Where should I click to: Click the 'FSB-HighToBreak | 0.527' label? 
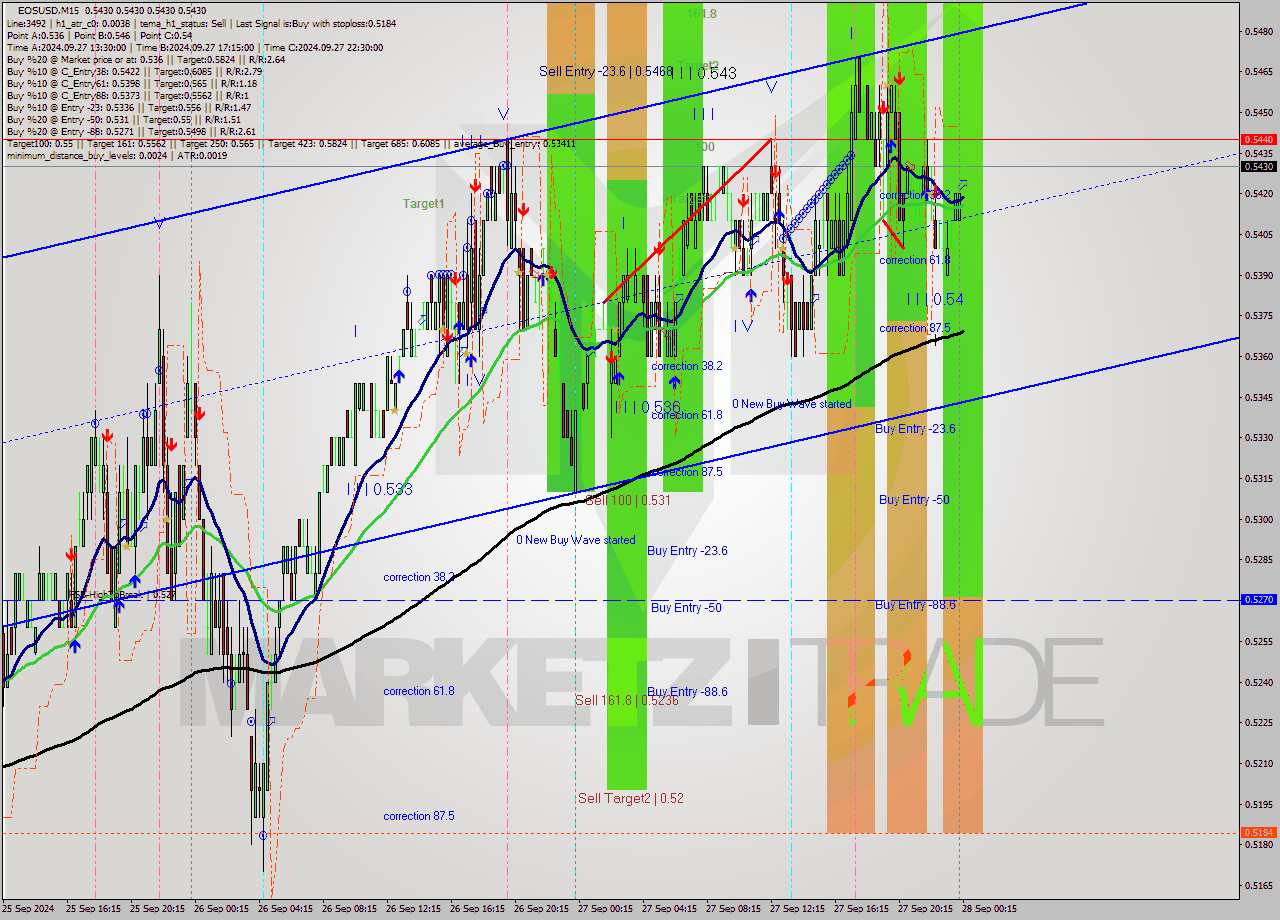(x=122, y=595)
